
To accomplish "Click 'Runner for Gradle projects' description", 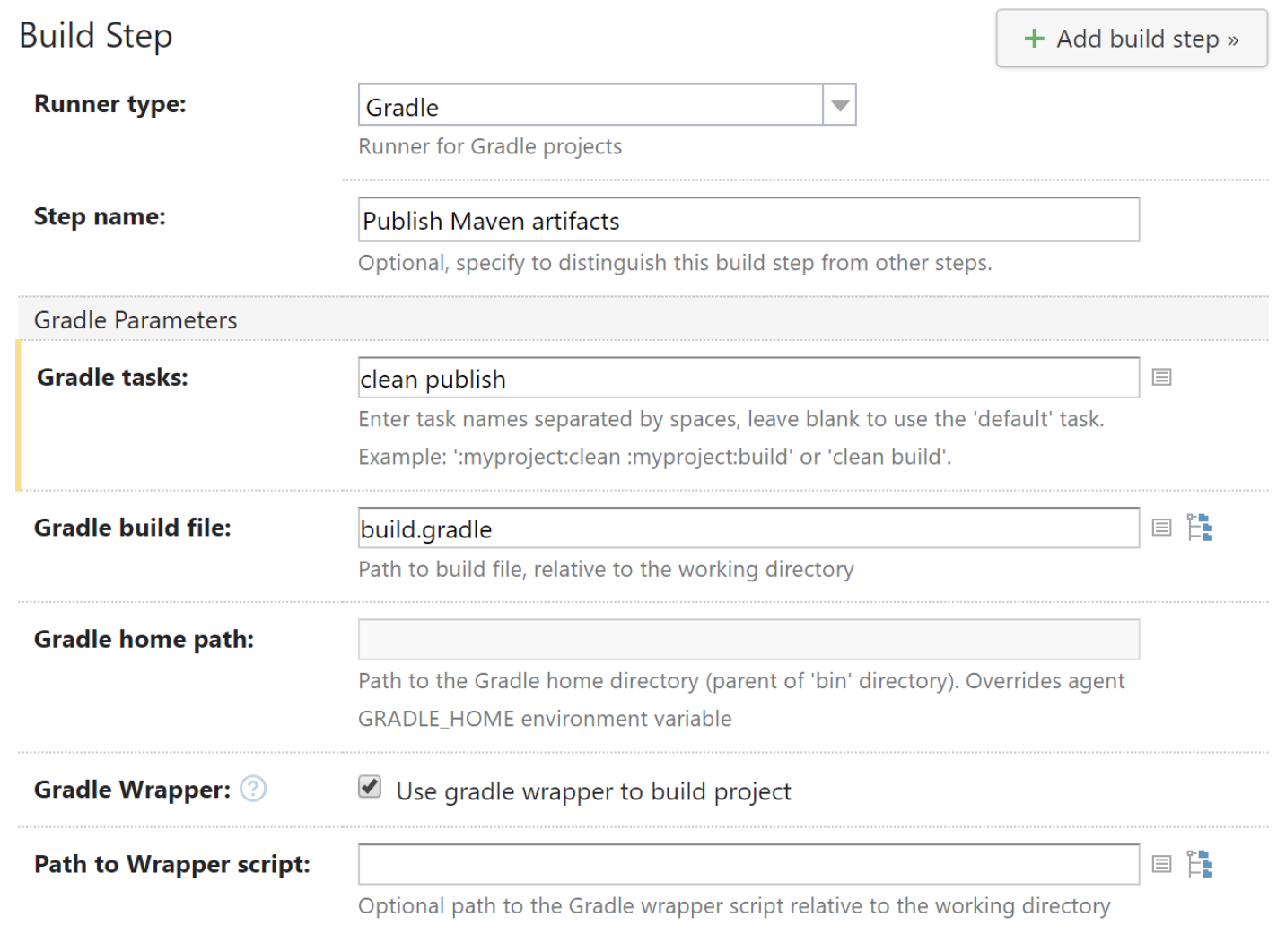I will [x=490, y=146].
